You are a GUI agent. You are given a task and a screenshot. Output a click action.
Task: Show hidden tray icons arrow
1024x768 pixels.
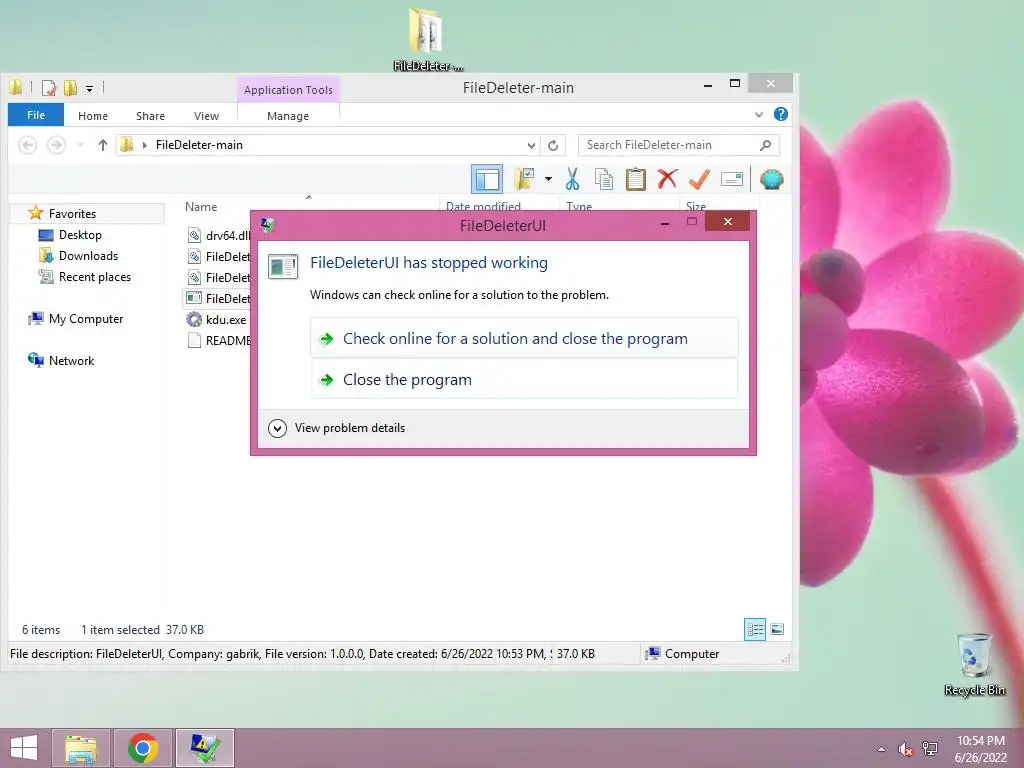pyautogui.click(x=881, y=748)
